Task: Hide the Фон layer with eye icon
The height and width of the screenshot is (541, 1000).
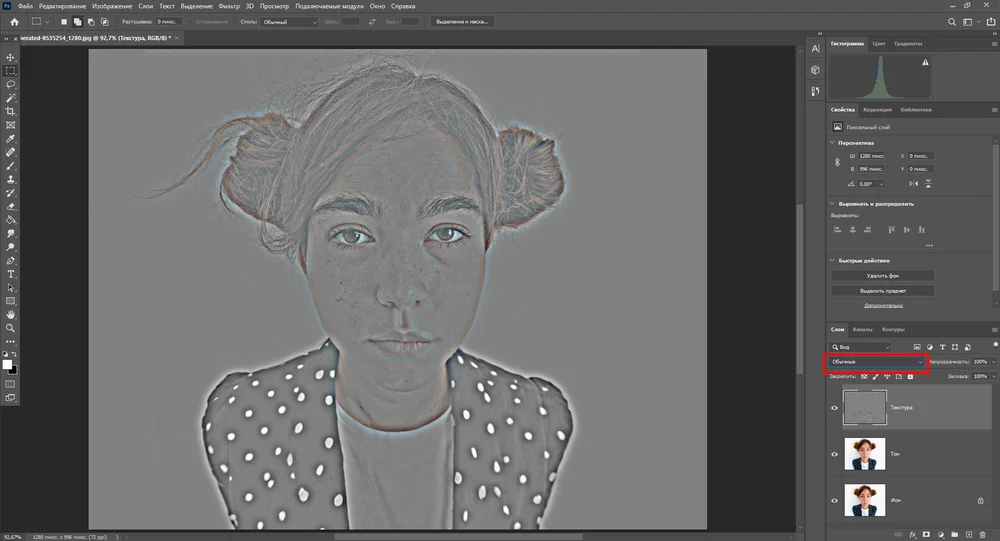Action: (x=835, y=500)
